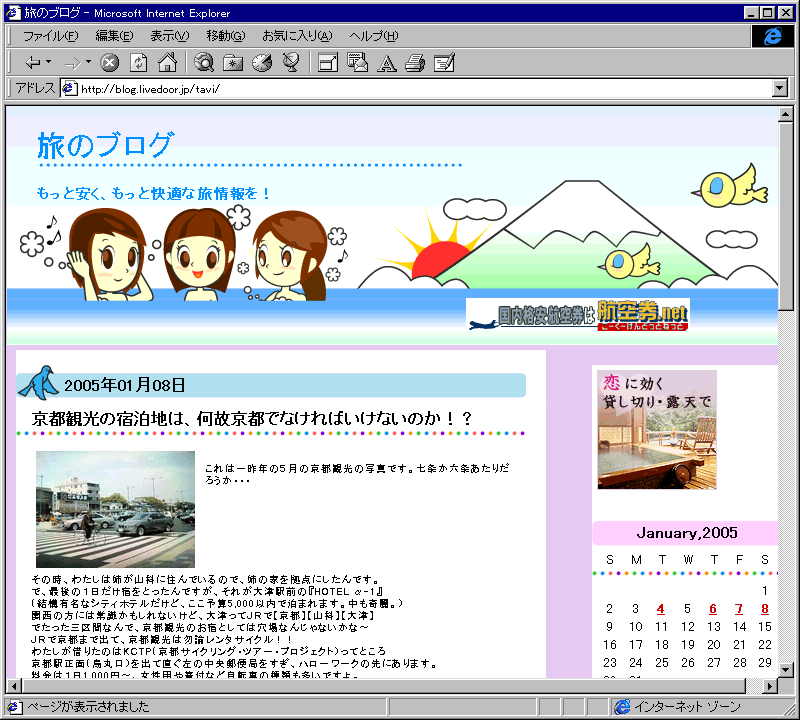The image size is (800, 720).
Task: Click date 22 in the calendar
Action: [x=764, y=644]
